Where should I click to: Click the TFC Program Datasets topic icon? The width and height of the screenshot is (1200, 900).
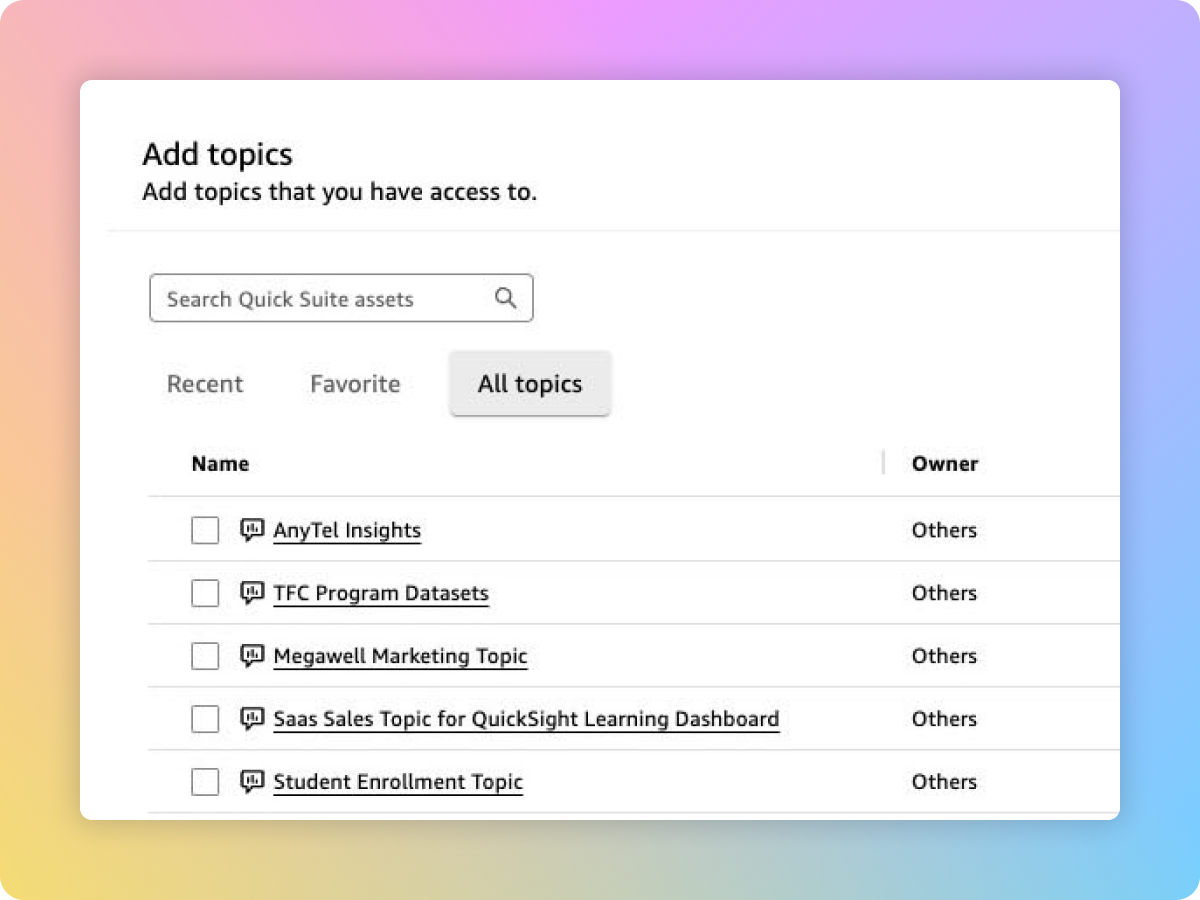tap(252, 593)
